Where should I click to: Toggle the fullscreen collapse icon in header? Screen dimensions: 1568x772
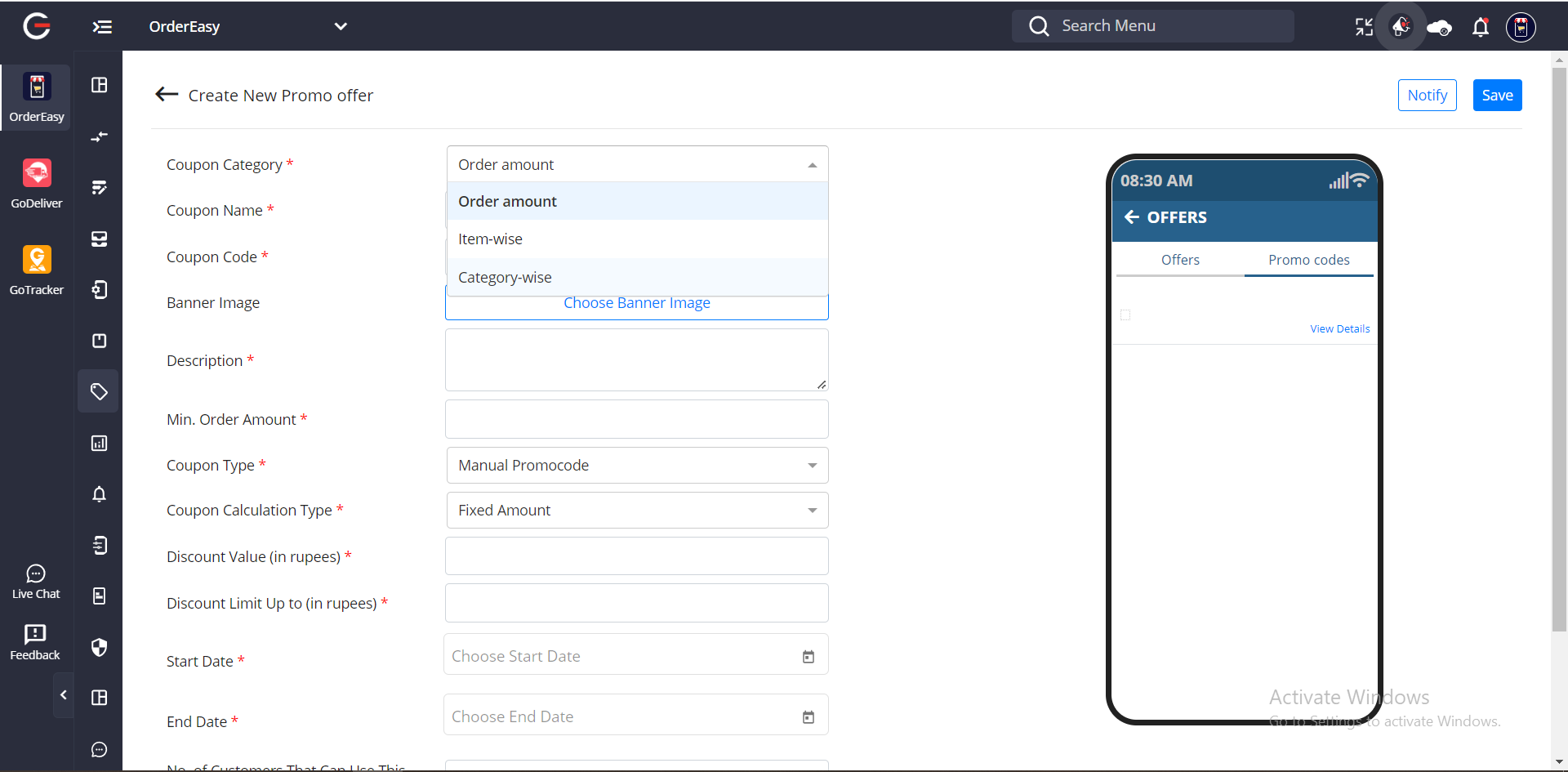[x=1364, y=27]
